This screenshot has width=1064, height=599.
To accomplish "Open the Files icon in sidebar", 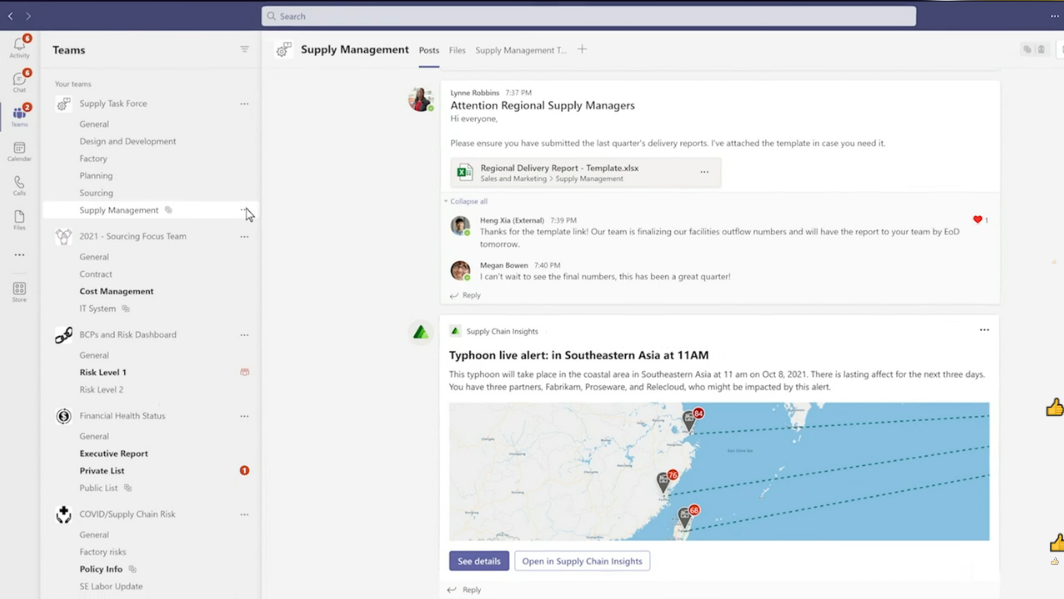I will [19, 219].
